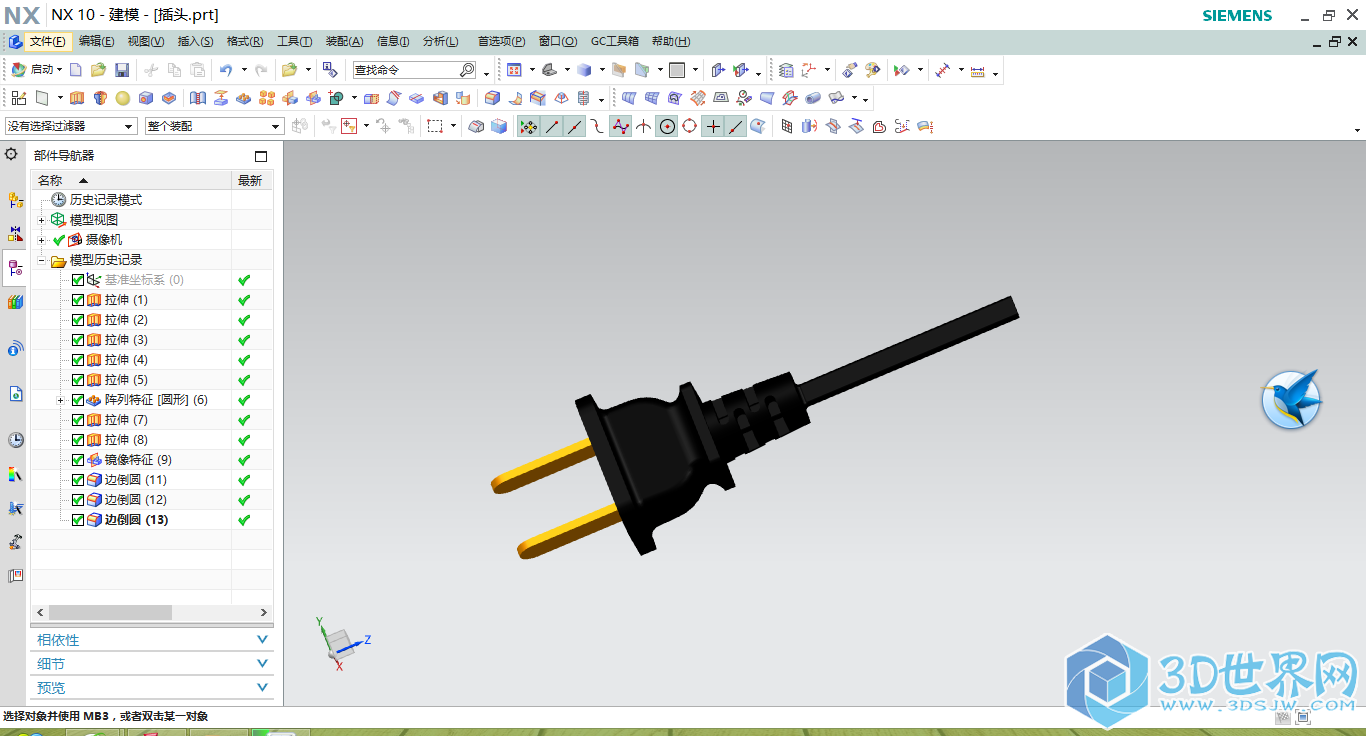Open the History clock sidebar tab
The image size is (1366, 736).
tap(15, 440)
